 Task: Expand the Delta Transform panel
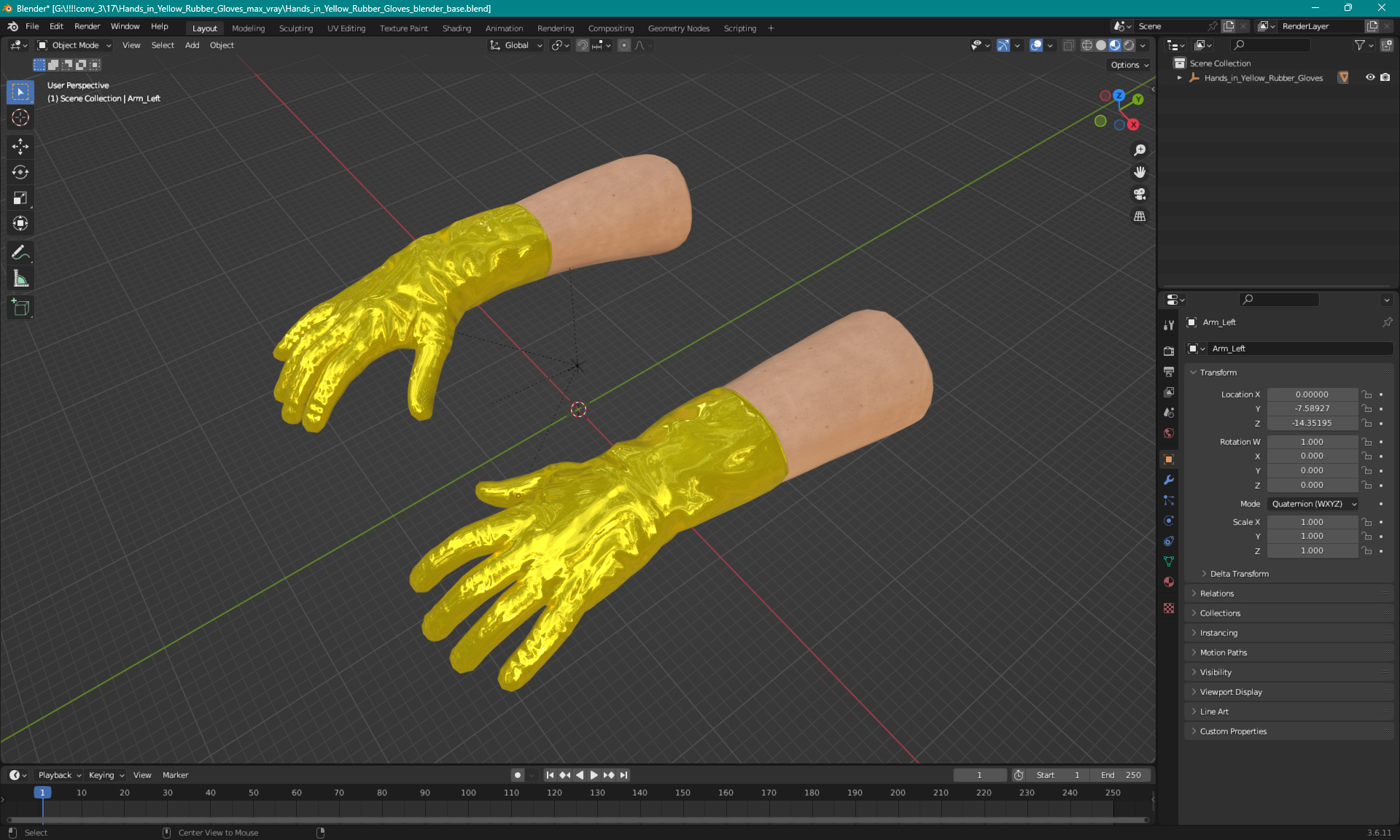(1239, 574)
